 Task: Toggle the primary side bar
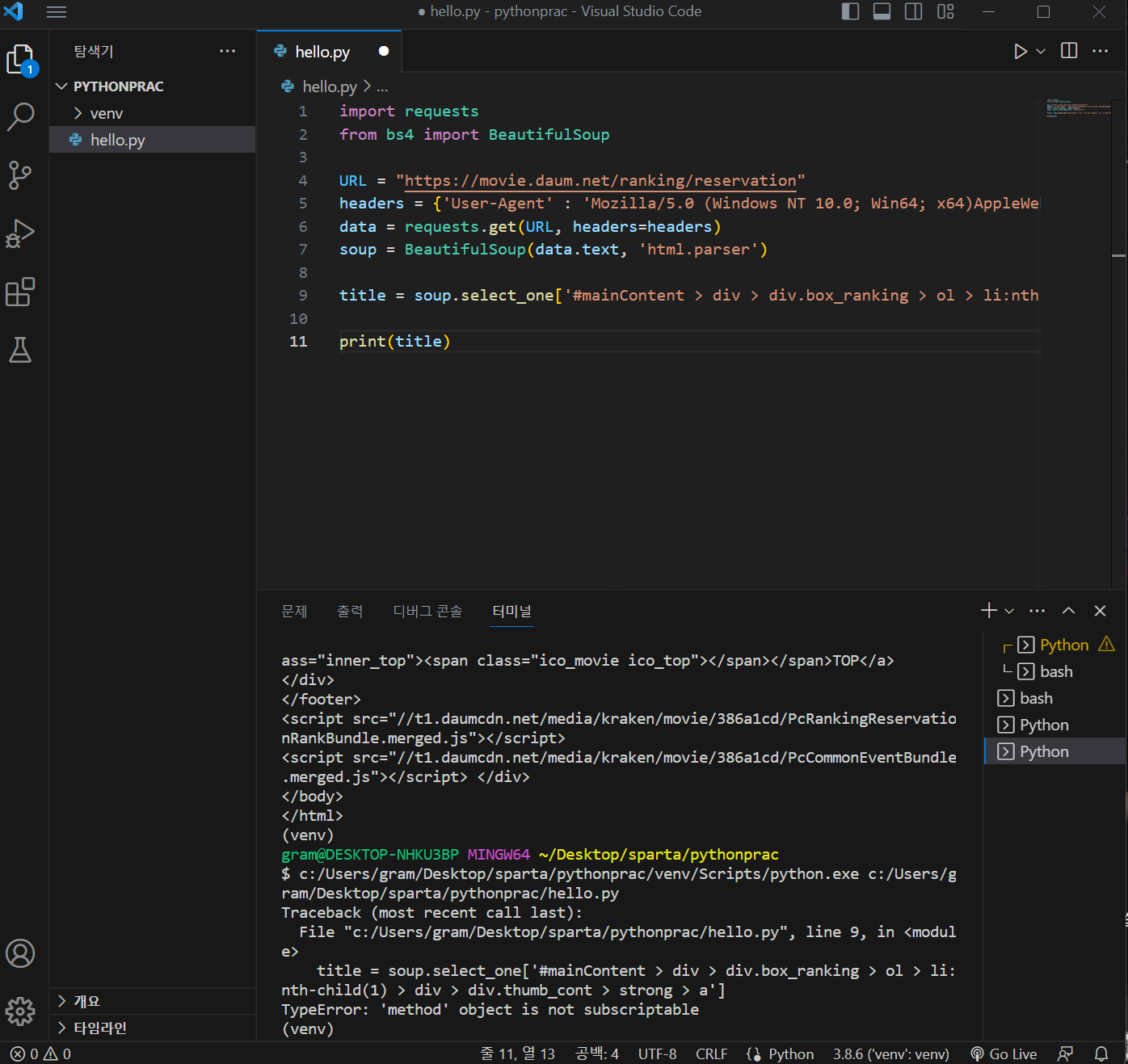click(851, 11)
